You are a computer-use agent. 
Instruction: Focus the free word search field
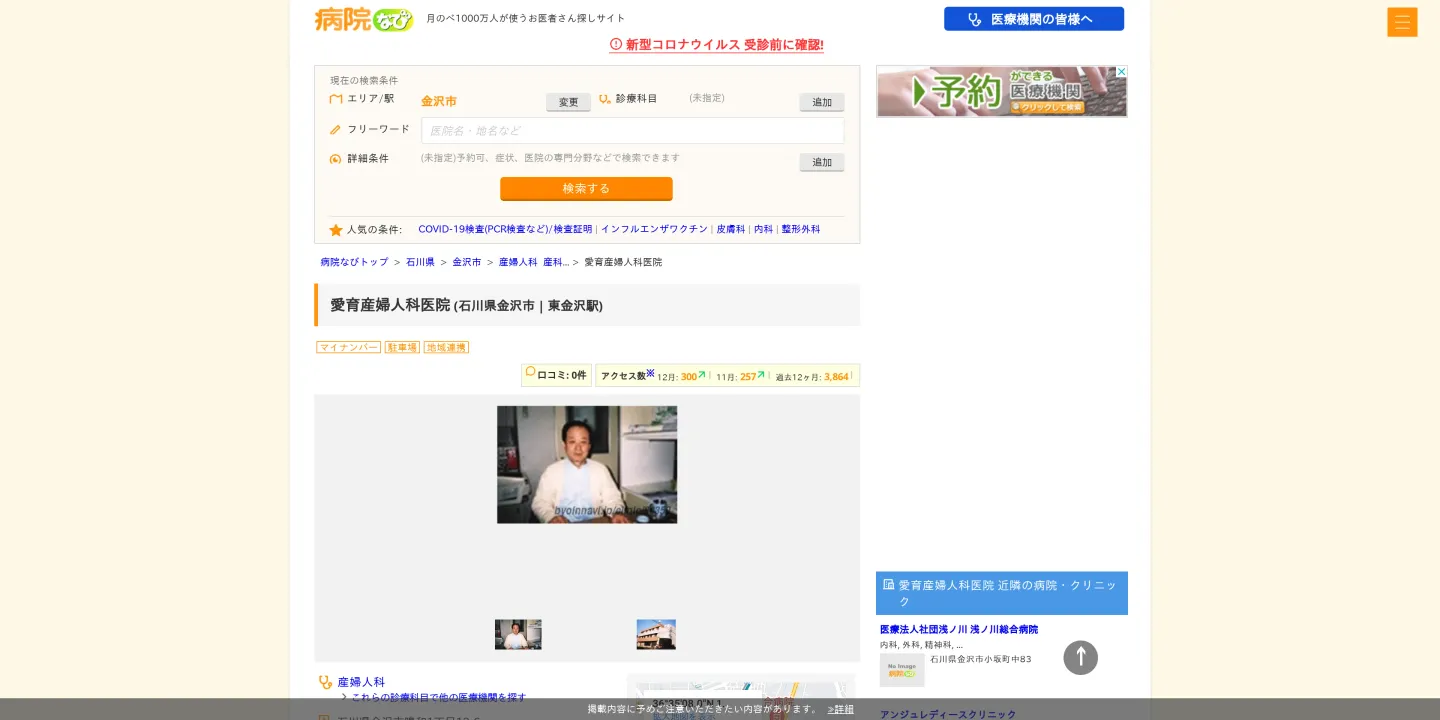(x=632, y=131)
